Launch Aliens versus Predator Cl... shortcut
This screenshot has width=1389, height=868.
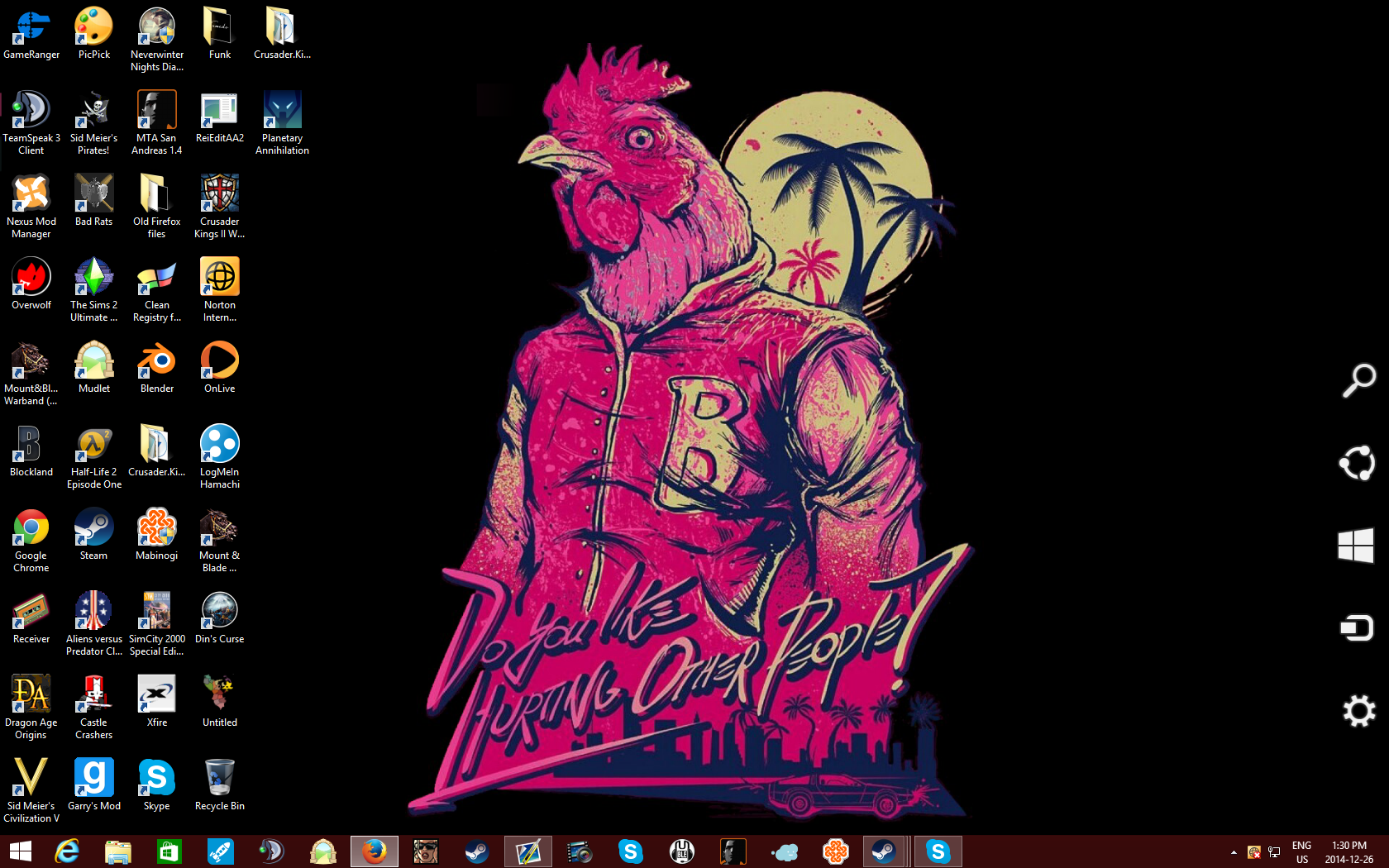(94, 624)
